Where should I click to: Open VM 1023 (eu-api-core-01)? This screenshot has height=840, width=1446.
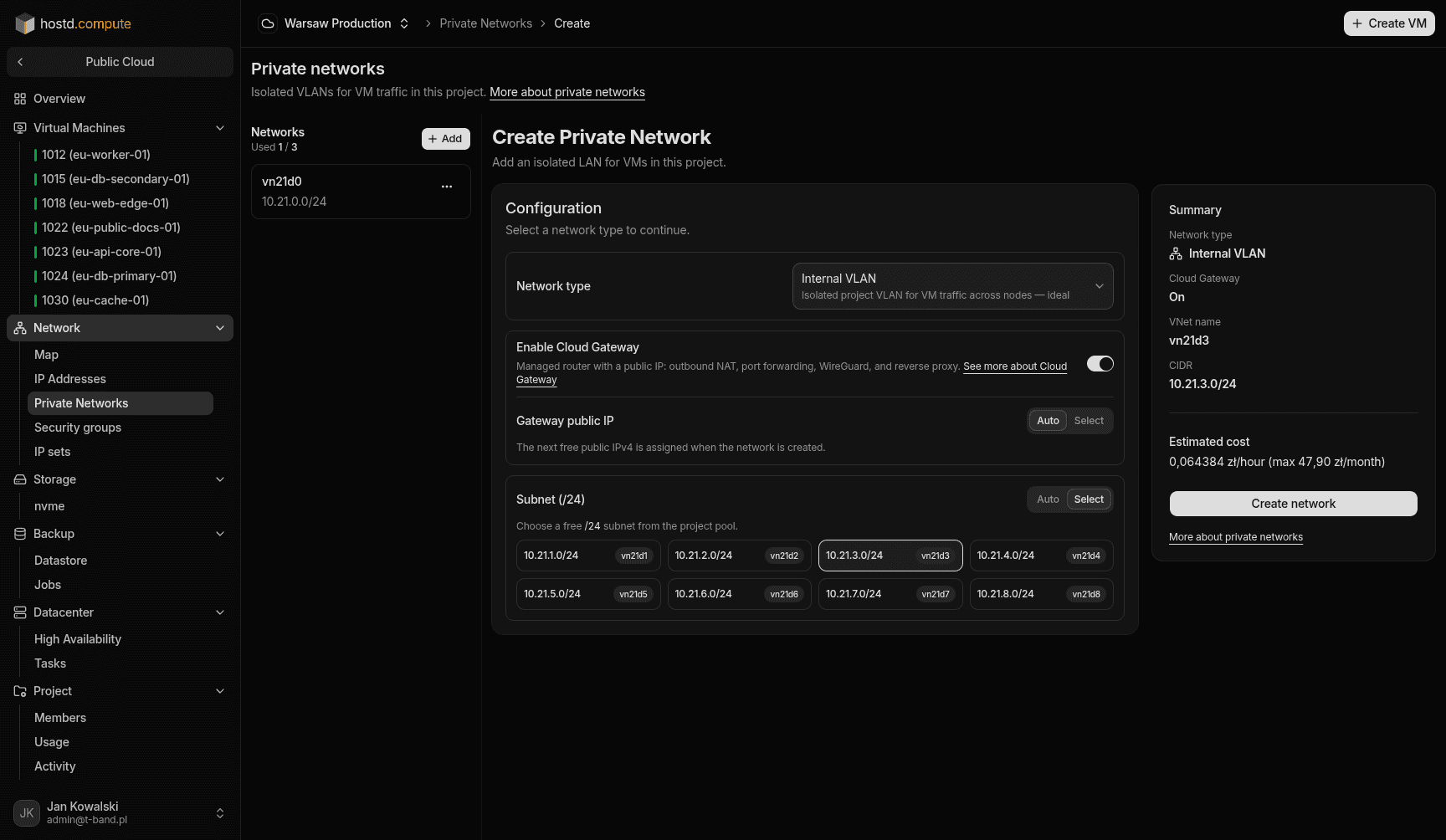101,252
